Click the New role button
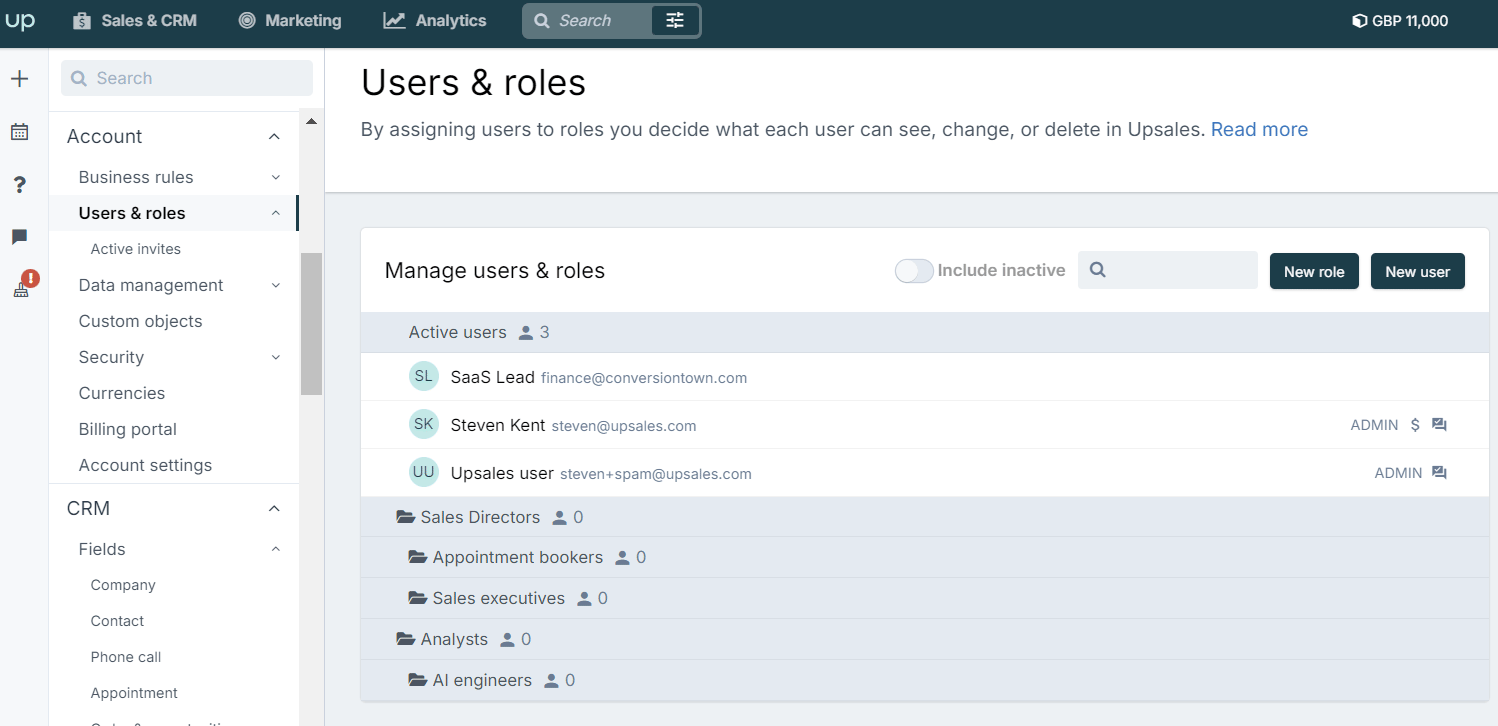The height and width of the screenshot is (726, 1498). [x=1314, y=271]
